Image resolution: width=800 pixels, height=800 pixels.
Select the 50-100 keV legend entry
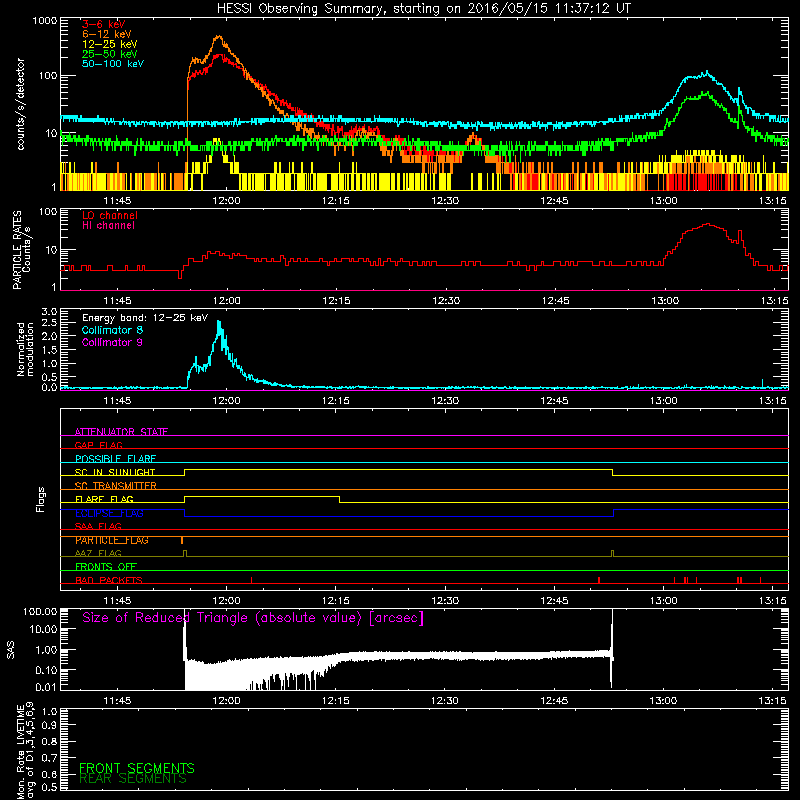pyautogui.click(x=113, y=64)
